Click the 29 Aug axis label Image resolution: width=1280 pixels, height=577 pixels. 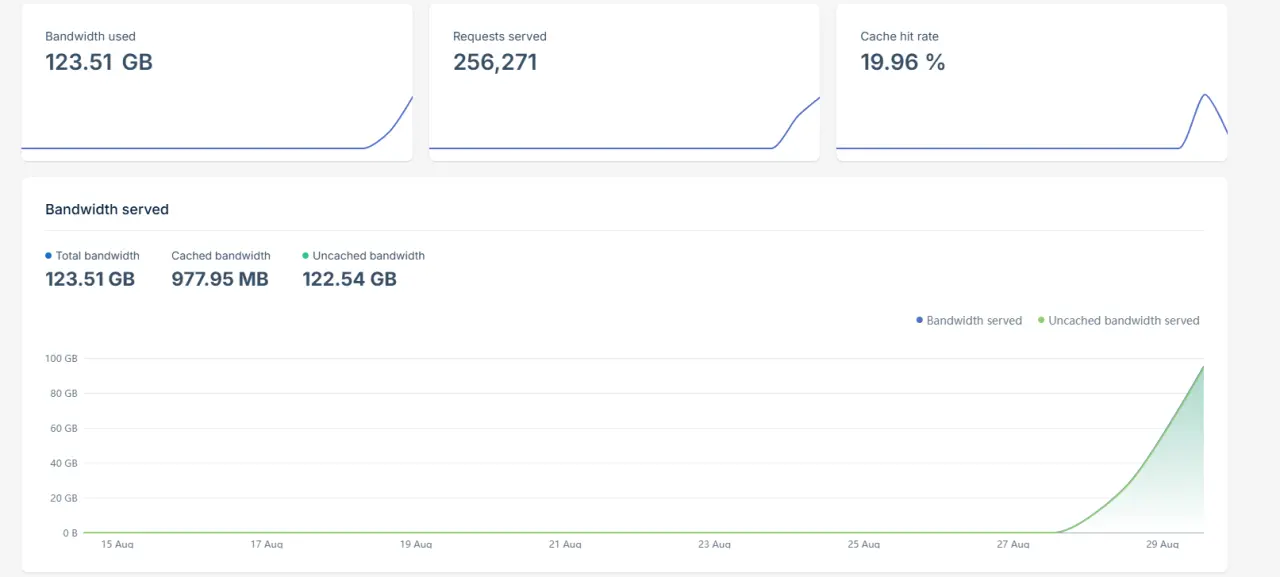point(1162,544)
